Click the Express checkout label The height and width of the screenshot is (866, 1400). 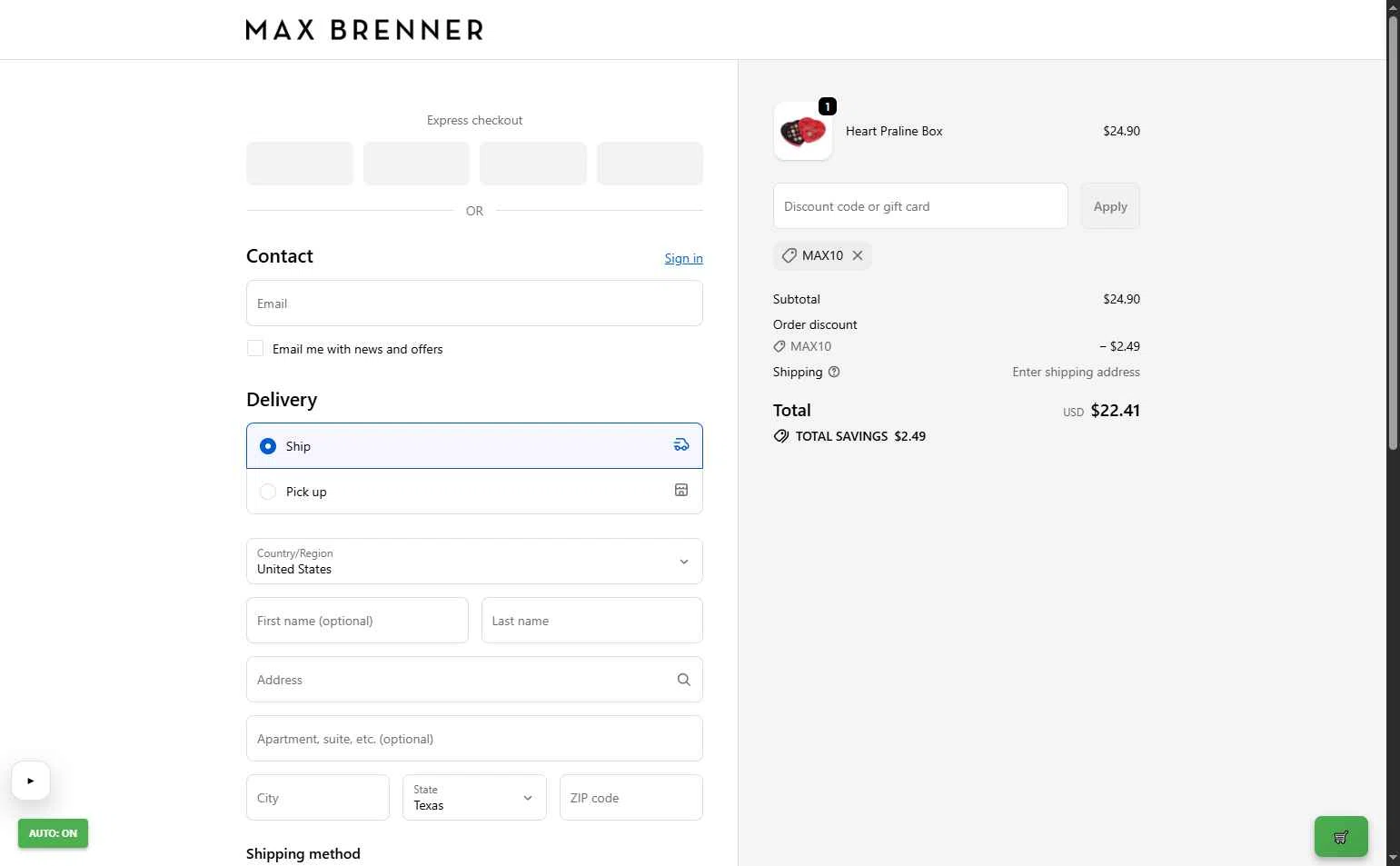(x=474, y=120)
